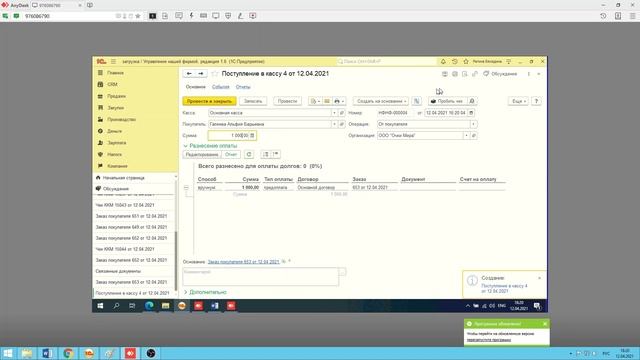The image size is (640, 360).
Task: Click the AnyDesk session history icon
Action: point(603,16)
